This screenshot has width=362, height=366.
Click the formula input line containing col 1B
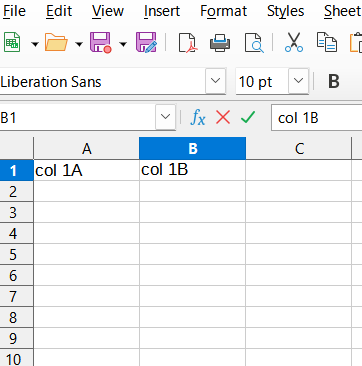(x=317, y=118)
